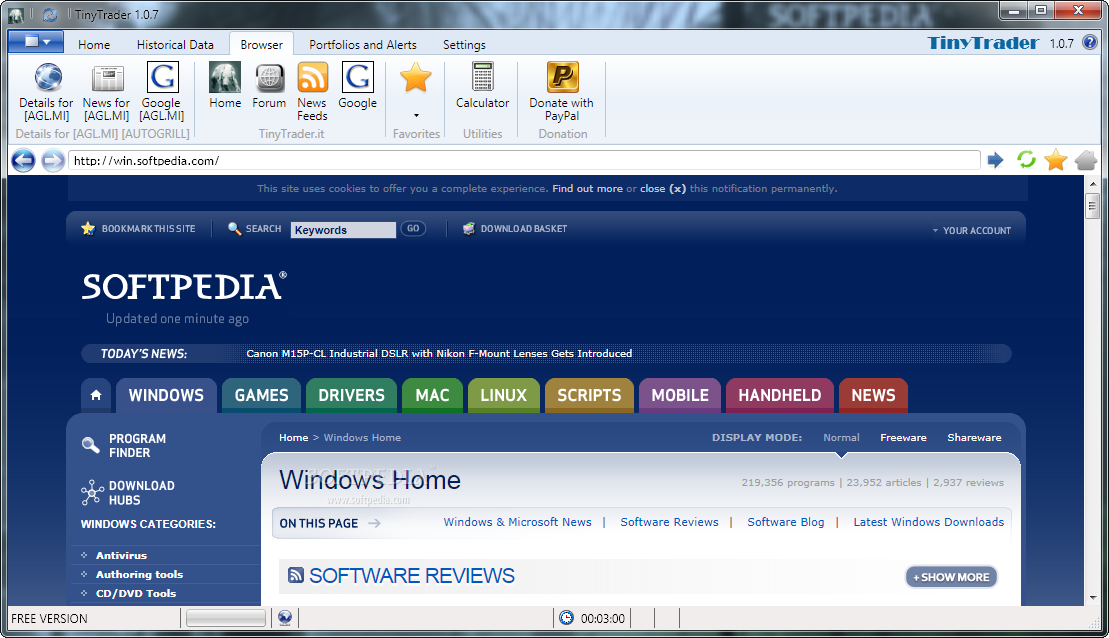Click globe icon in status bar
This screenshot has height=638, width=1109.
coord(284,618)
